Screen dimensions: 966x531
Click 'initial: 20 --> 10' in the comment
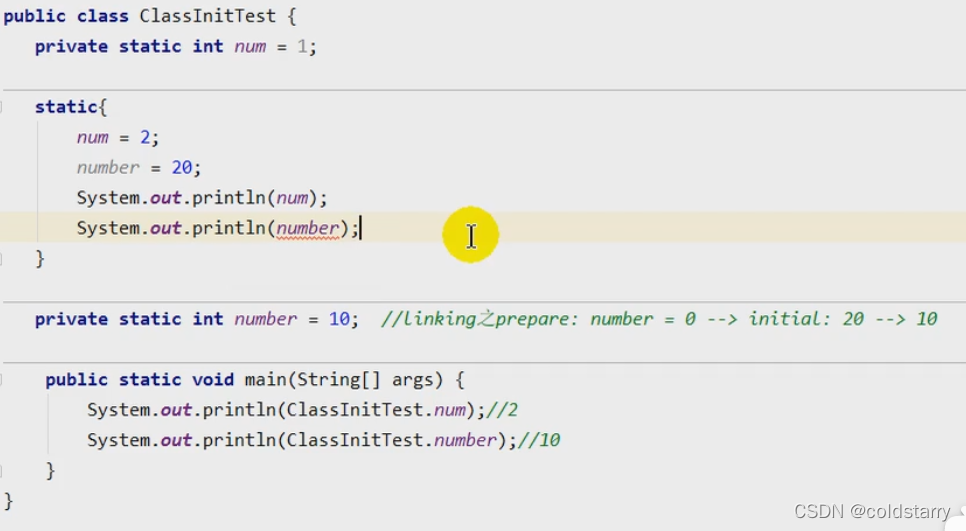tap(843, 319)
